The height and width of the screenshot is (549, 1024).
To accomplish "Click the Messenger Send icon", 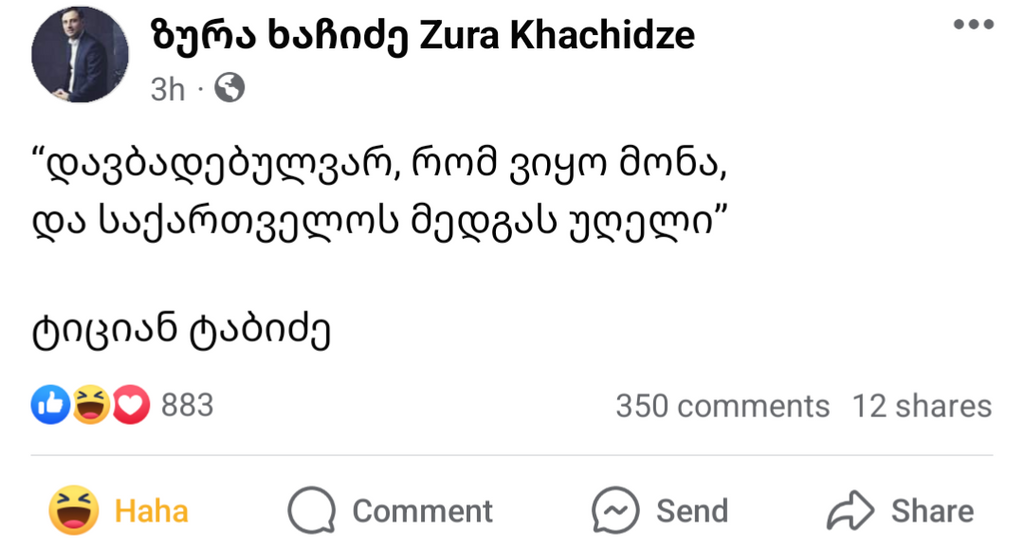I will (615, 511).
